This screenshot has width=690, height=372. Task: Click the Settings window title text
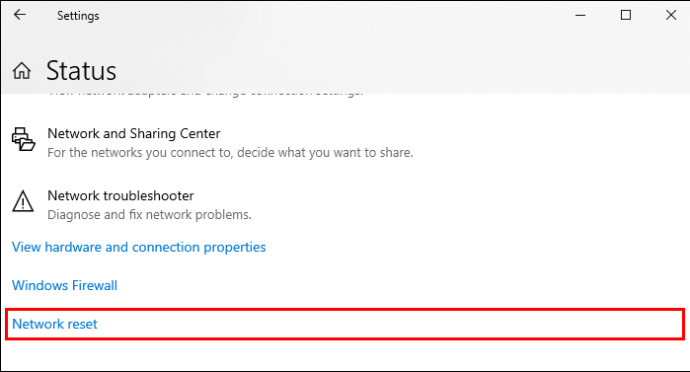pyautogui.click(x=78, y=16)
